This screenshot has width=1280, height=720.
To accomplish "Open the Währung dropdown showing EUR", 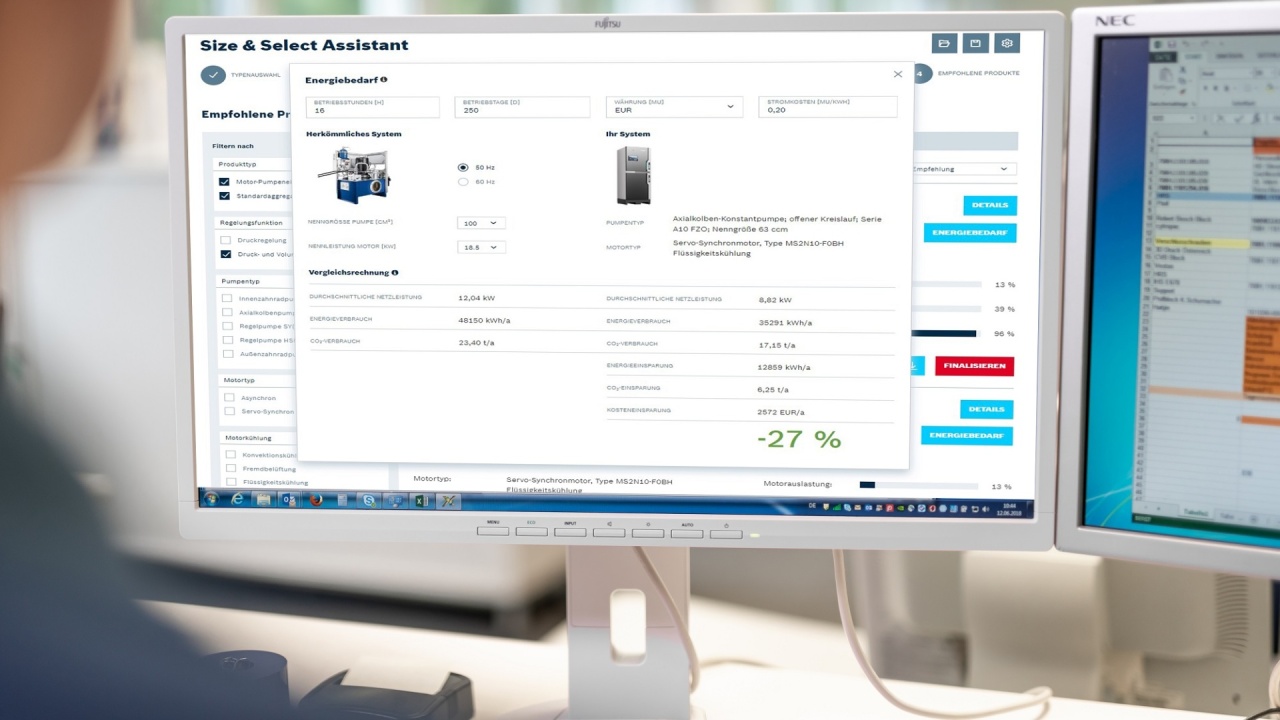I will coord(674,107).
